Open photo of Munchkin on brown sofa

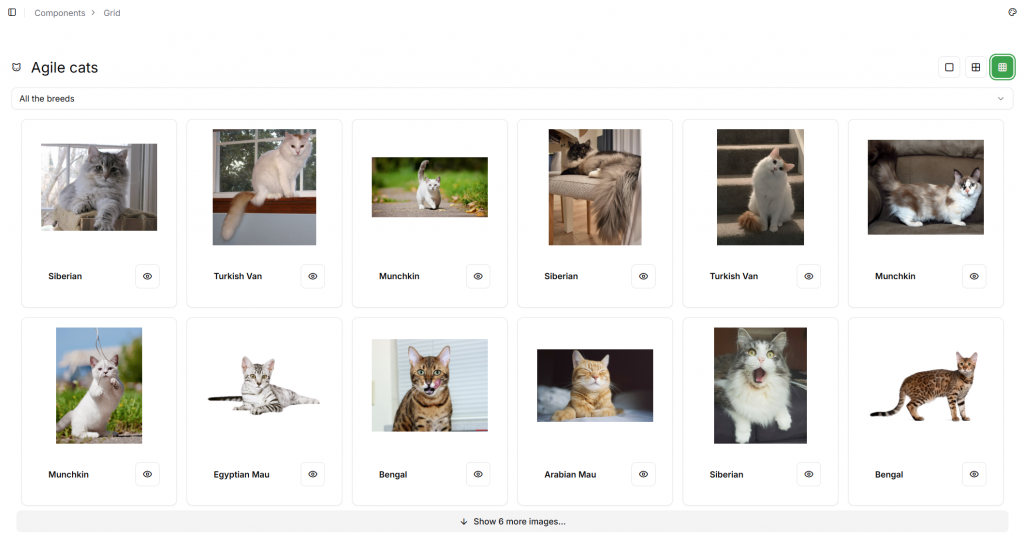coord(925,187)
